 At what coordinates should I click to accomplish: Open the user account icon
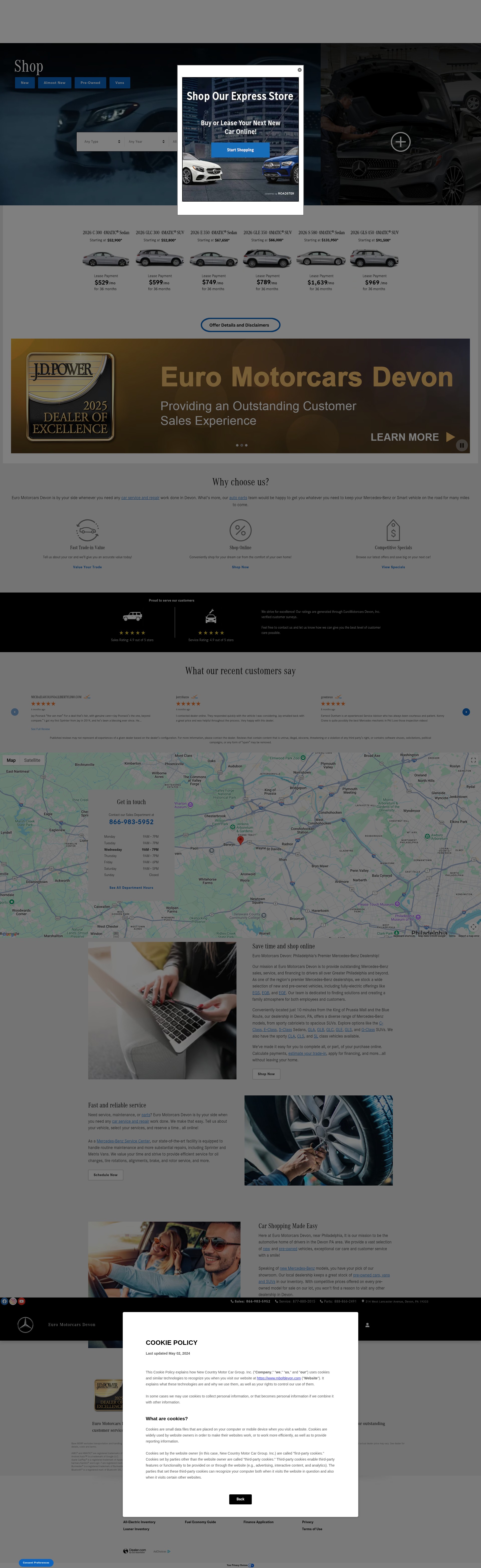click(x=367, y=1325)
